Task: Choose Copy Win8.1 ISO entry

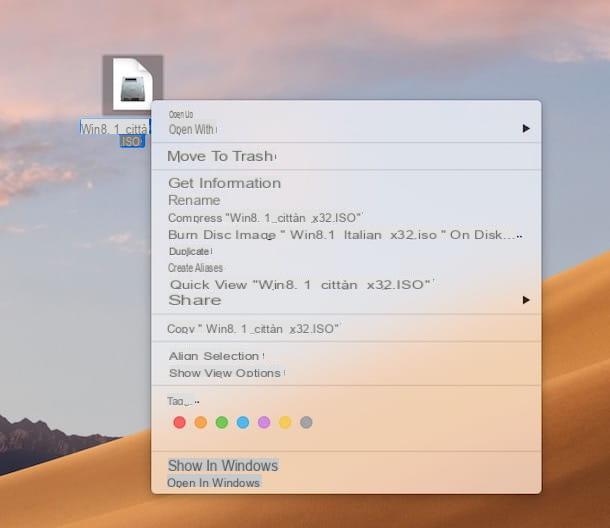Action: pyautogui.click(x=253, y=329)
